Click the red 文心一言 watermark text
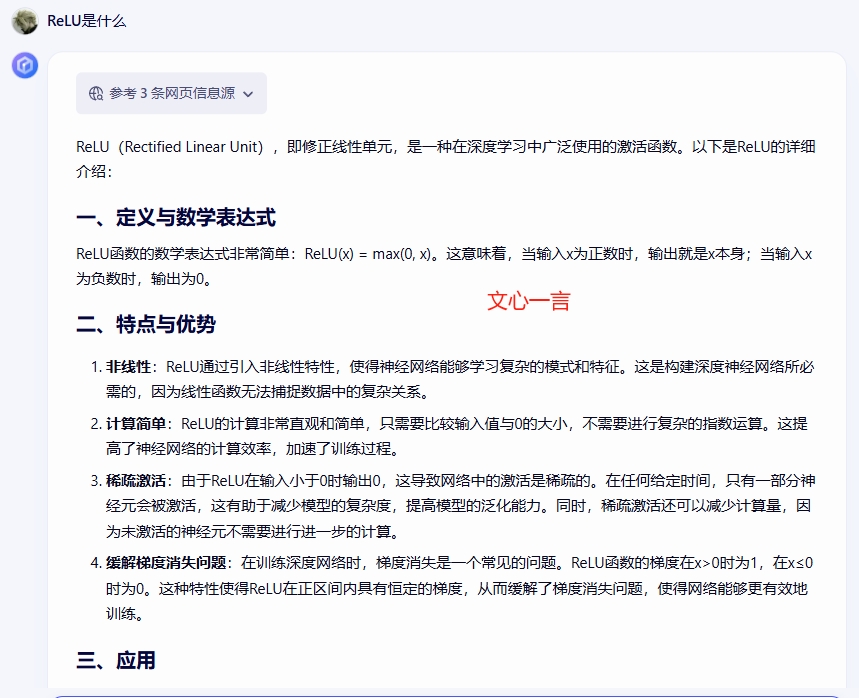The width and height of the screenshot is (859, 698). tap(528, 300)
